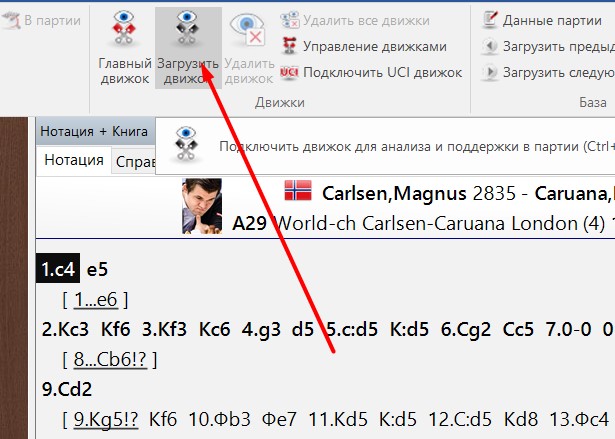Click the Главный движок engine icon

click(124, 28)
